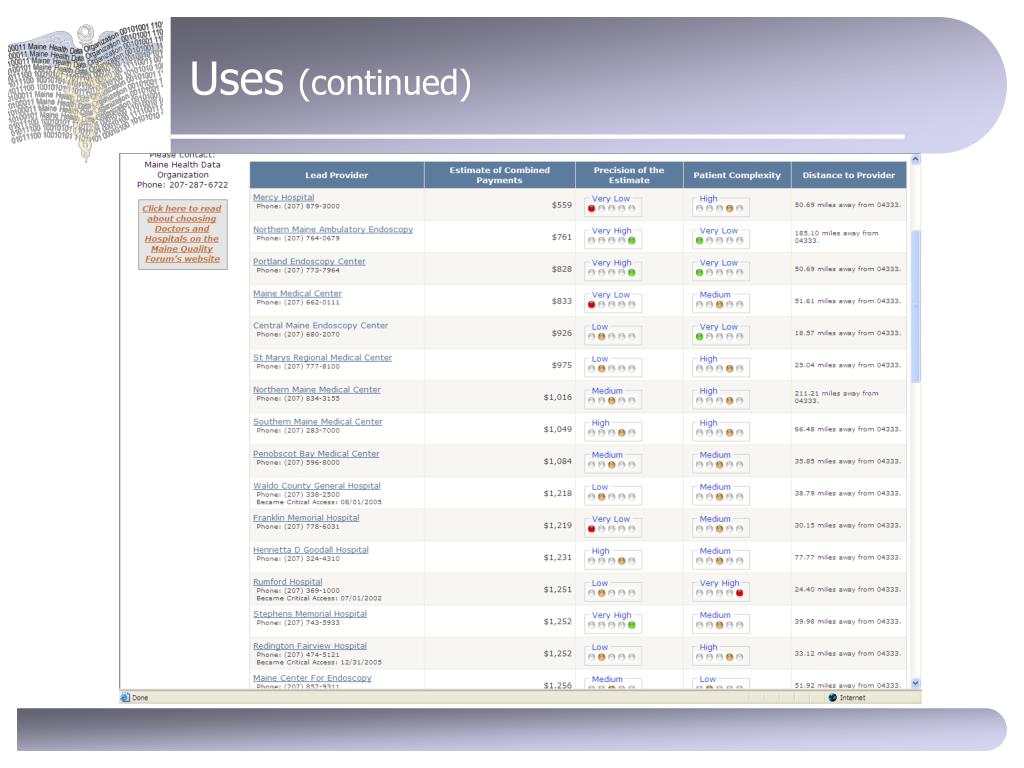The width and height of the screenshot is (1024, 768).
Task: Click the scrollbar up arrow
Action: (915, 159)
